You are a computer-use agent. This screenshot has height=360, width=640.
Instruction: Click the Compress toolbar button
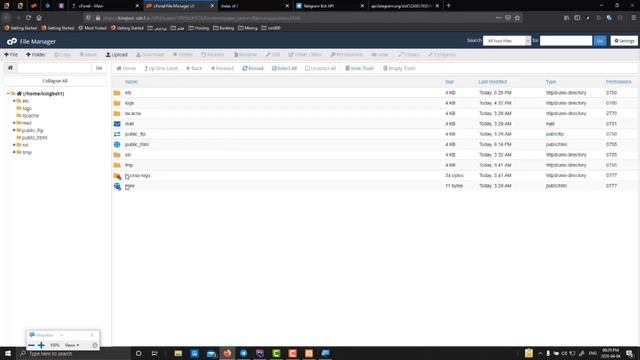[x=442, y=54]
